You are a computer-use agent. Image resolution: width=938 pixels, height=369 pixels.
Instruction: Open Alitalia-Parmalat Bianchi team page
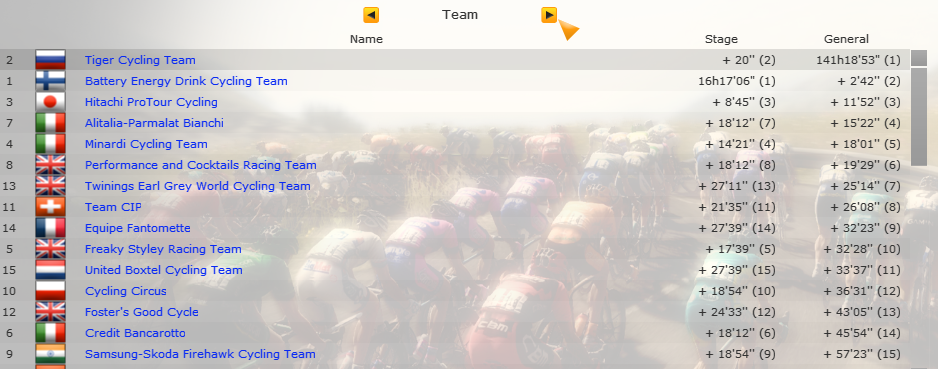pos(154,123)
